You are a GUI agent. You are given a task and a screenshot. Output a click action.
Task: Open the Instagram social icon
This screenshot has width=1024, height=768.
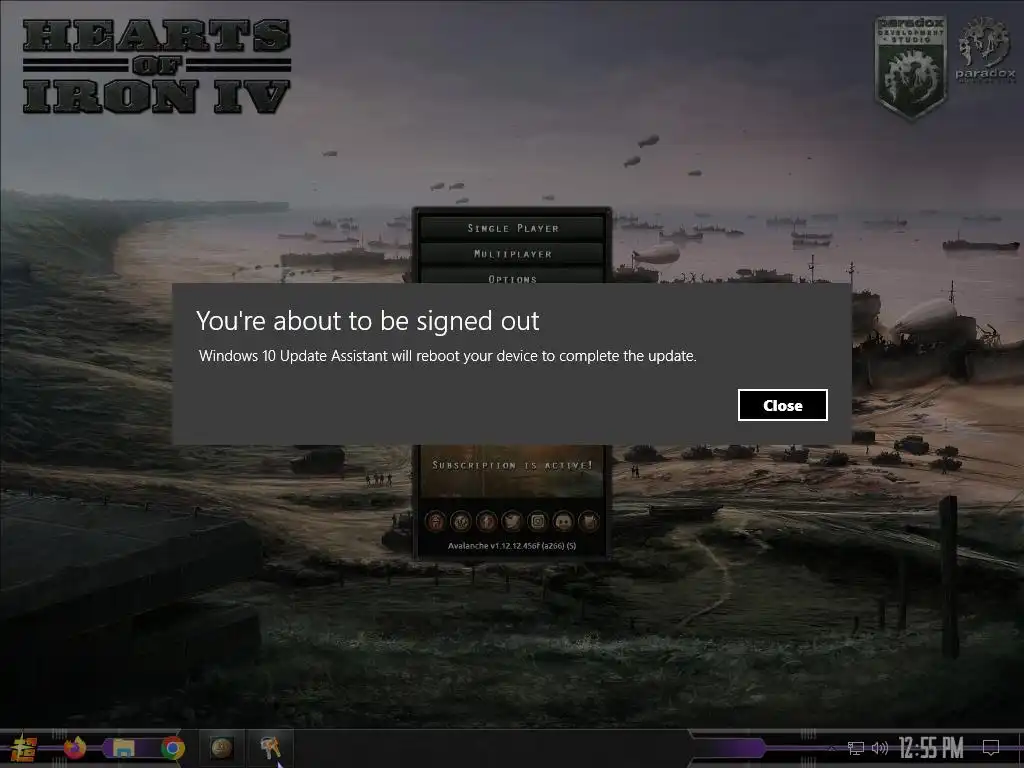tap(537, 521)
